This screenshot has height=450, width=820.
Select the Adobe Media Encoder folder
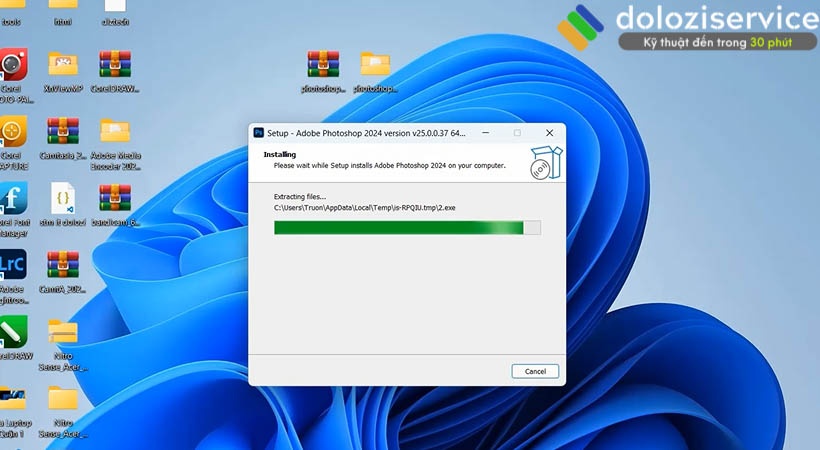pyautogui.click(x=115, y=131)
